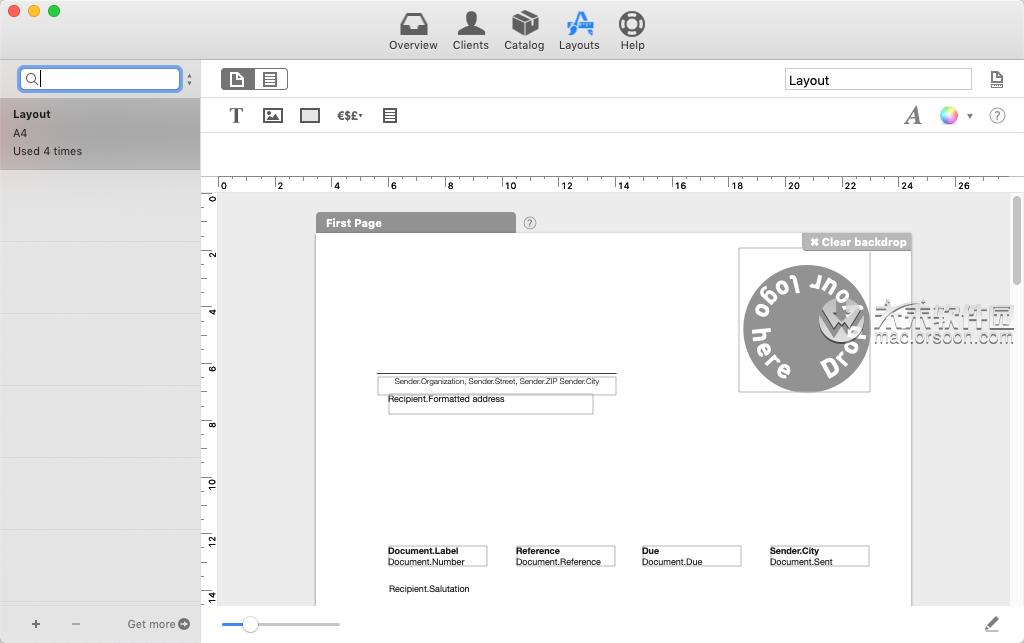
Task: Insert an image element
Action: coord(272,116)
